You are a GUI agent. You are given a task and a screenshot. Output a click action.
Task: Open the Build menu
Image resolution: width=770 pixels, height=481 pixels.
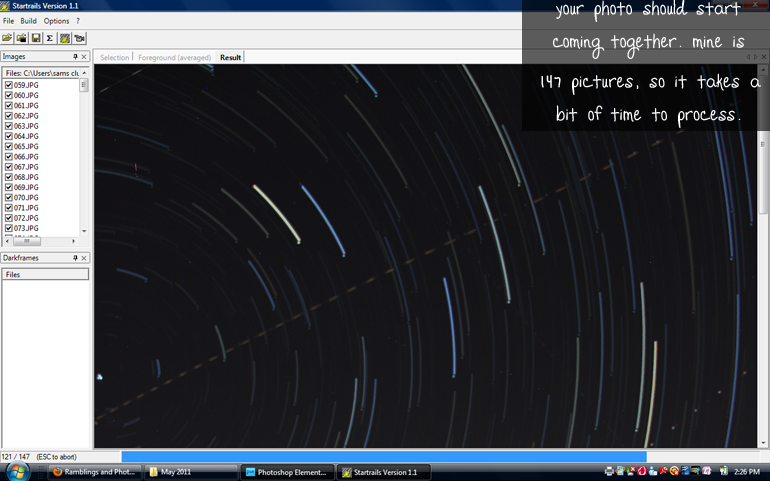[x=28, y=21]
